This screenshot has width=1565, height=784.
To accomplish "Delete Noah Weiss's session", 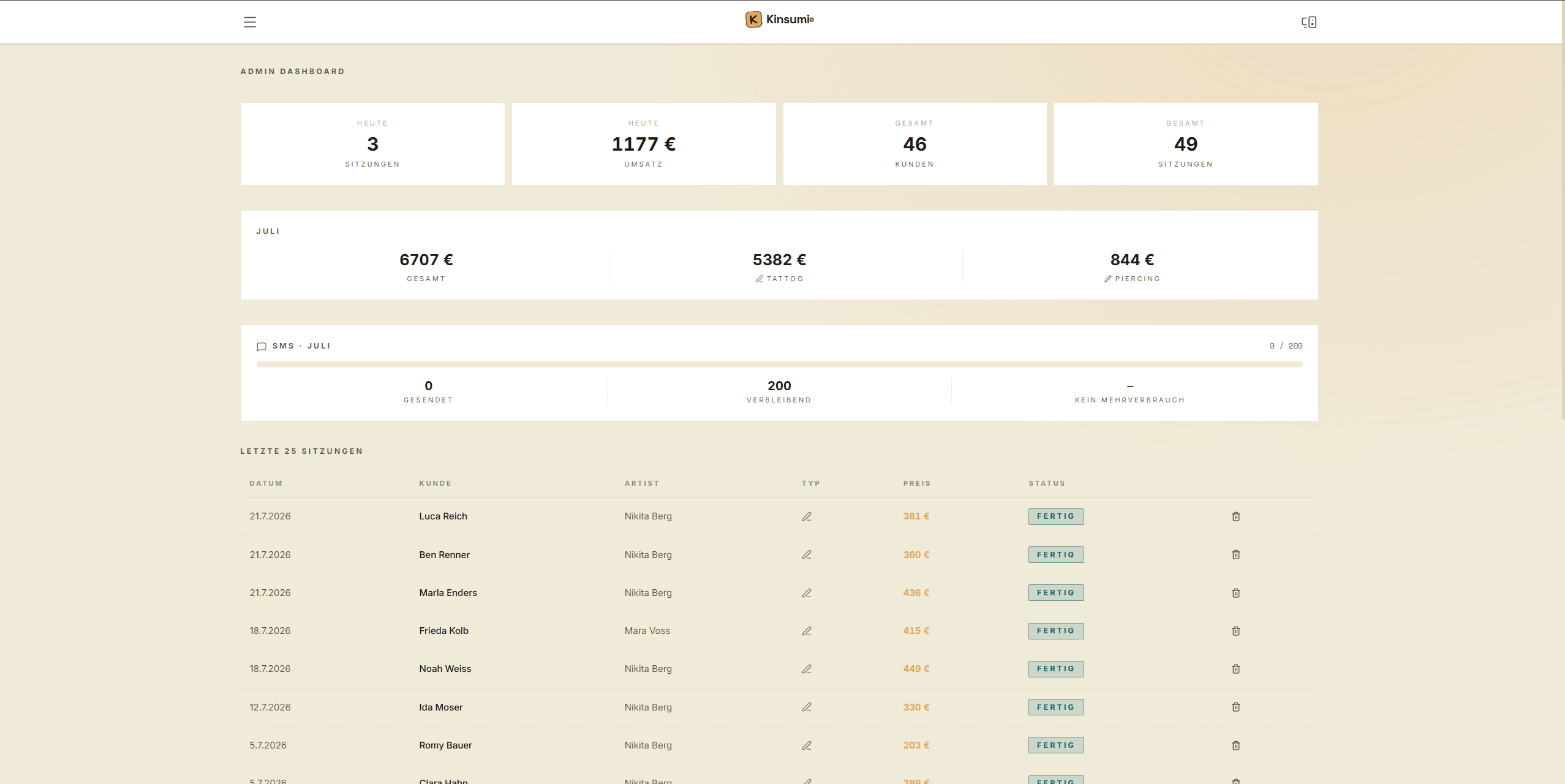I will tap(1236, 669).
